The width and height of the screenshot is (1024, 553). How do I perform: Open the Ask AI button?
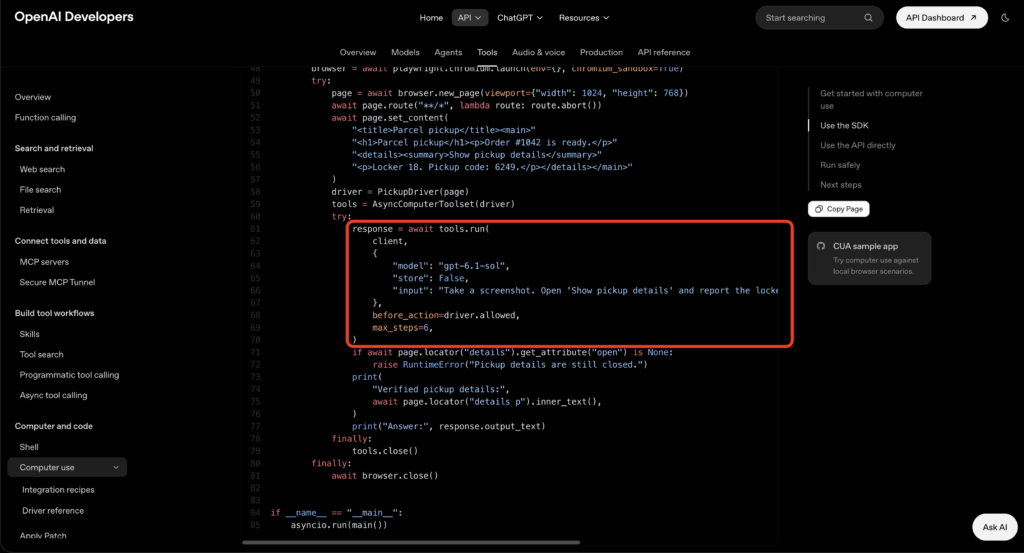click(x=995, y=527)
